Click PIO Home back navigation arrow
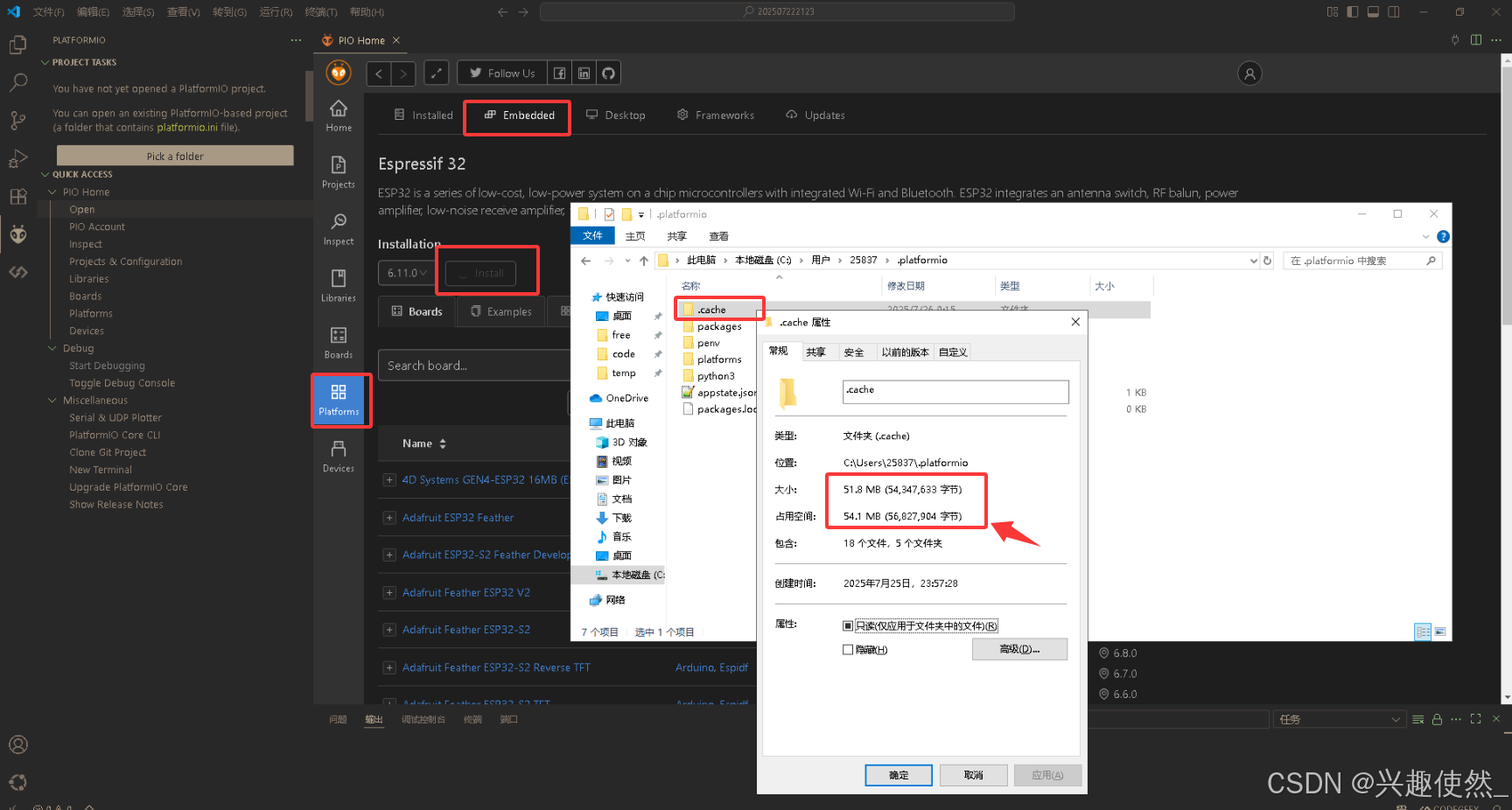 point(379,73)
